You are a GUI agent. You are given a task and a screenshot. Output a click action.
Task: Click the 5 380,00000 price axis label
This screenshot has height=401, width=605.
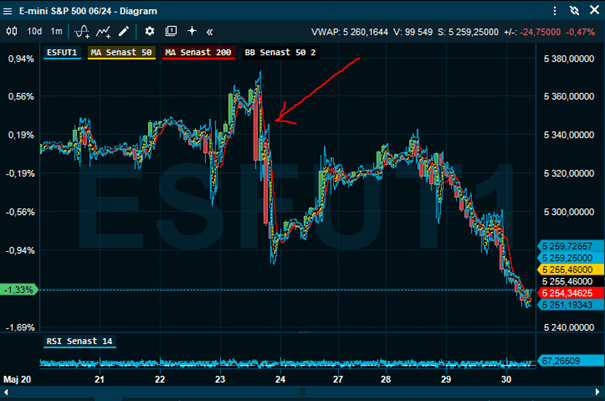point(569,59)
